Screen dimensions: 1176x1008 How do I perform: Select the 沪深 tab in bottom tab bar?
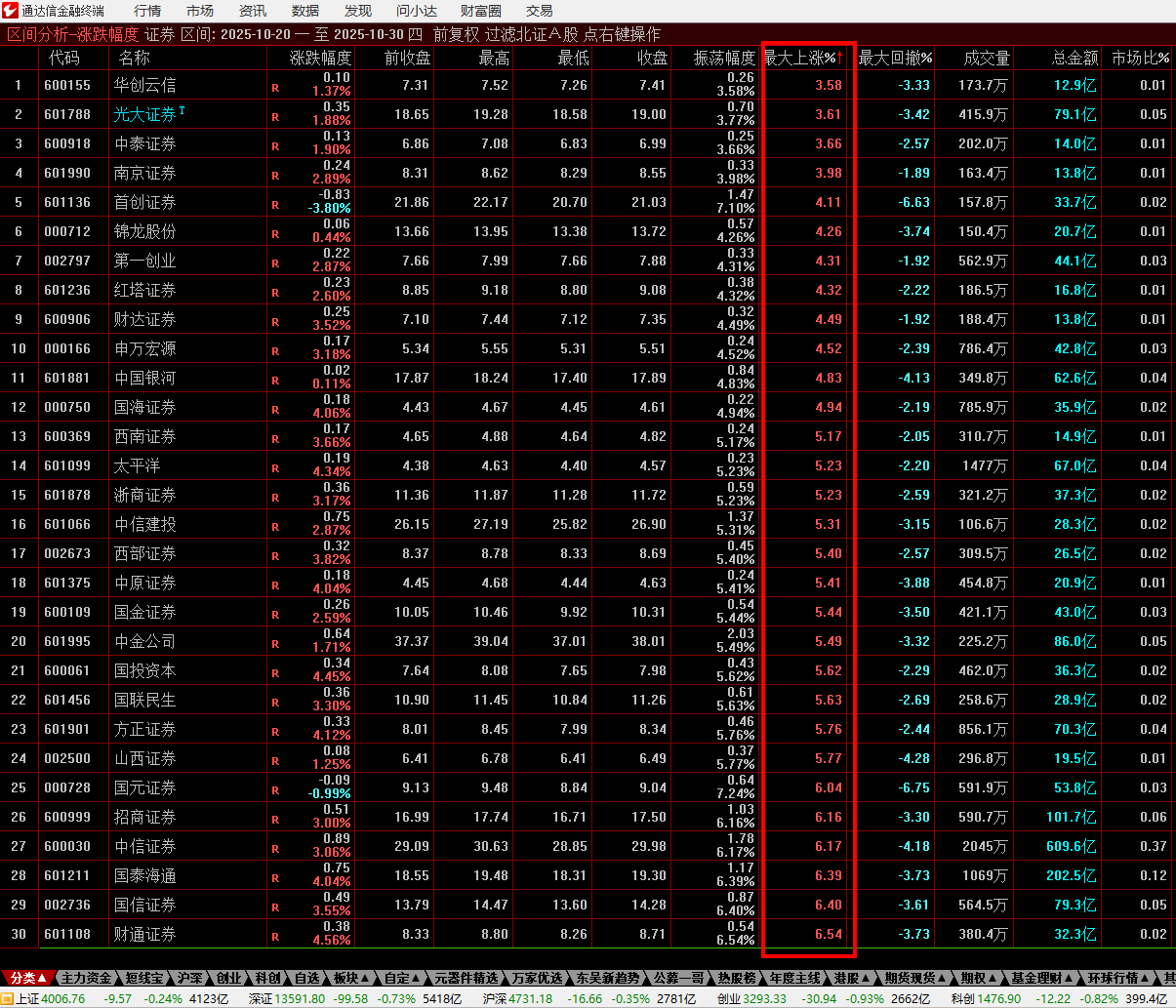[190, 978]
